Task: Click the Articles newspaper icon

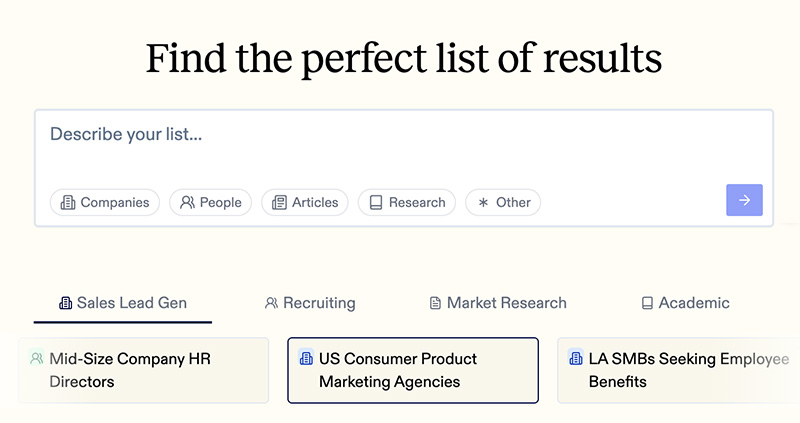Action: [x=279, y=203]
